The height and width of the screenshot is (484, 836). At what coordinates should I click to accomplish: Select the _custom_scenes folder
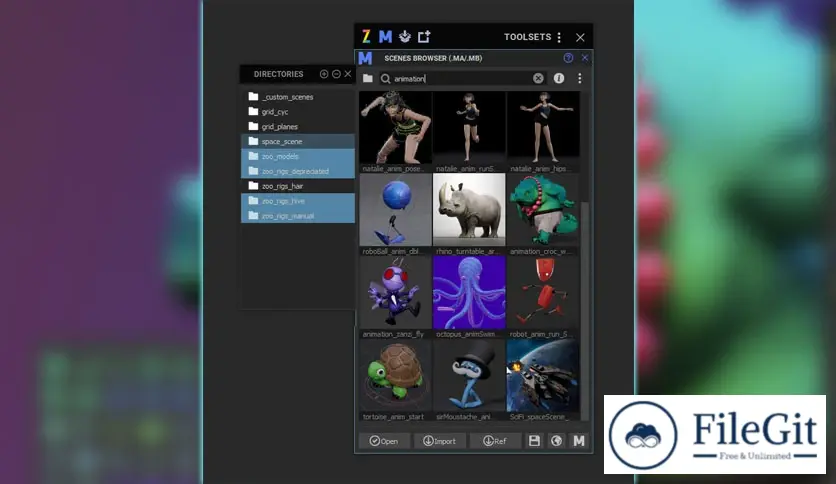(298, 97)
